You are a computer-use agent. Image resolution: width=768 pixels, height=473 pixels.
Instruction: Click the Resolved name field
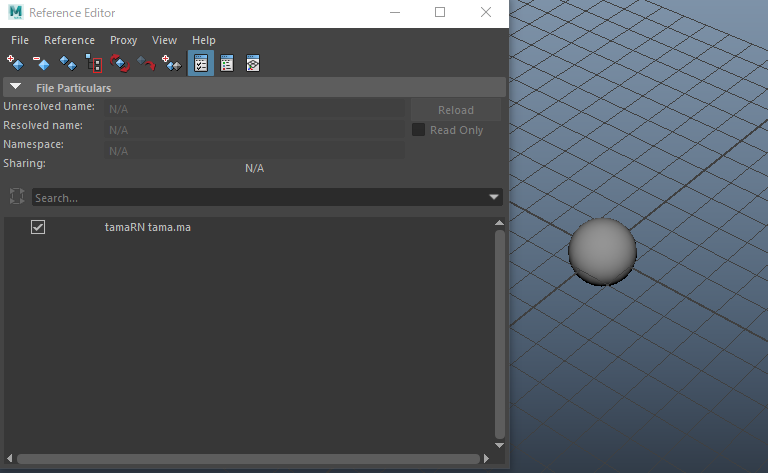click(254, 130)
